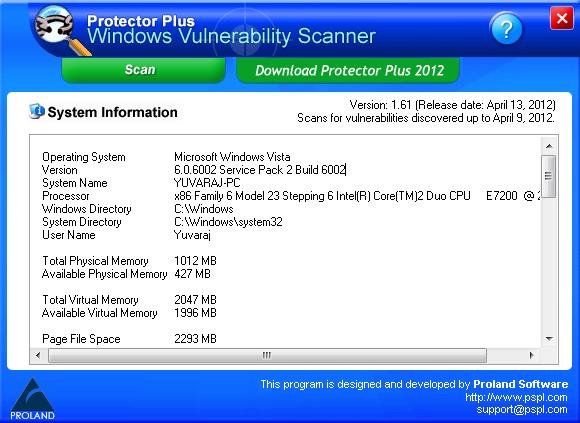Click the Protector Plus magnifier logo icon

point(59,30)
